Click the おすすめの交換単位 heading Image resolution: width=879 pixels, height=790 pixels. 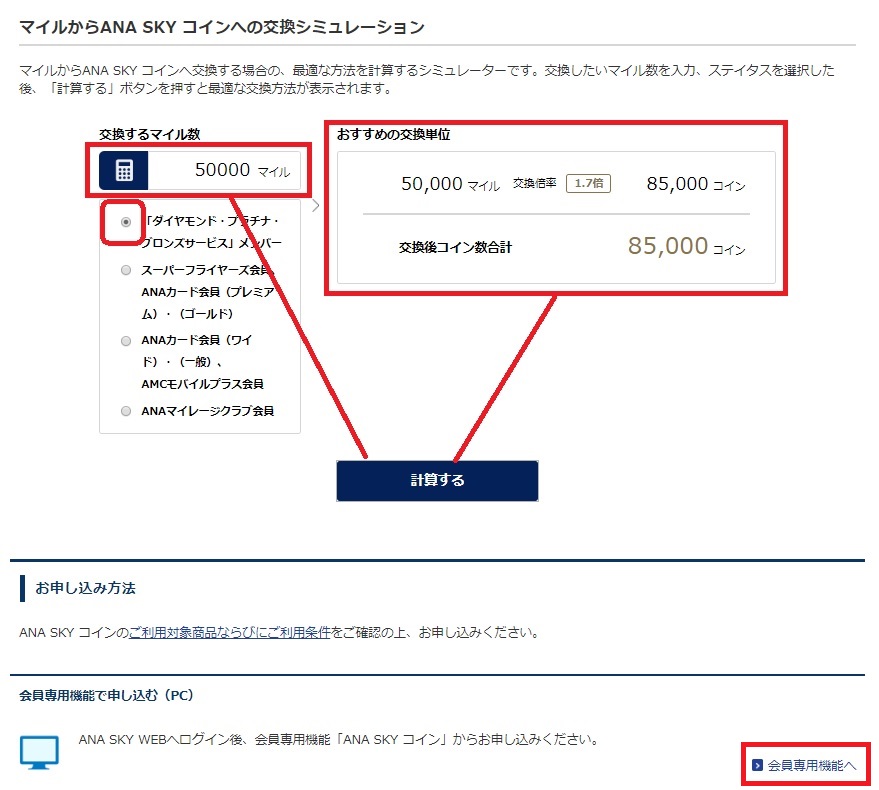400,134
